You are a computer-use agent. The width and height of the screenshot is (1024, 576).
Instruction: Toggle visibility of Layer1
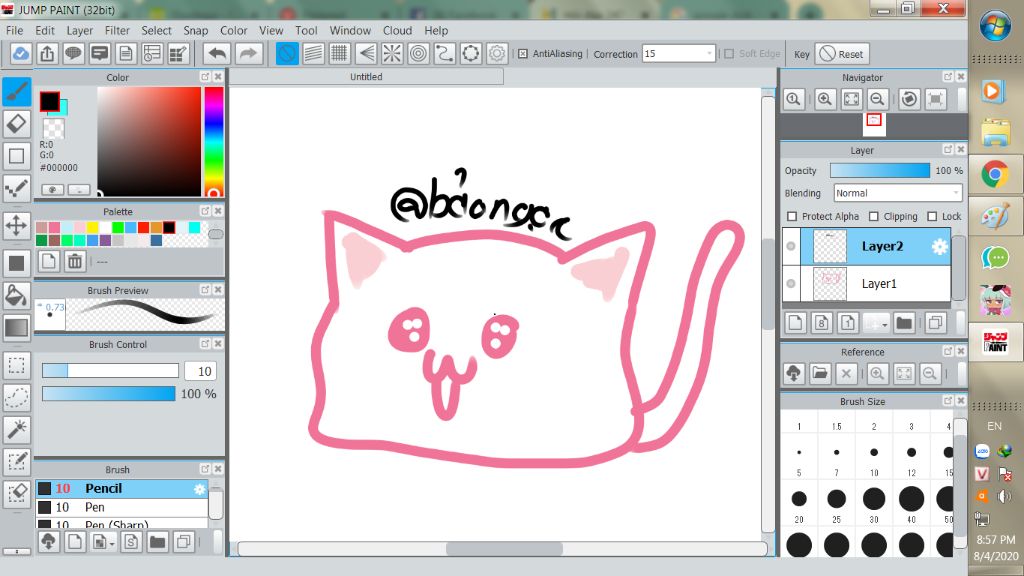point(791,283)
